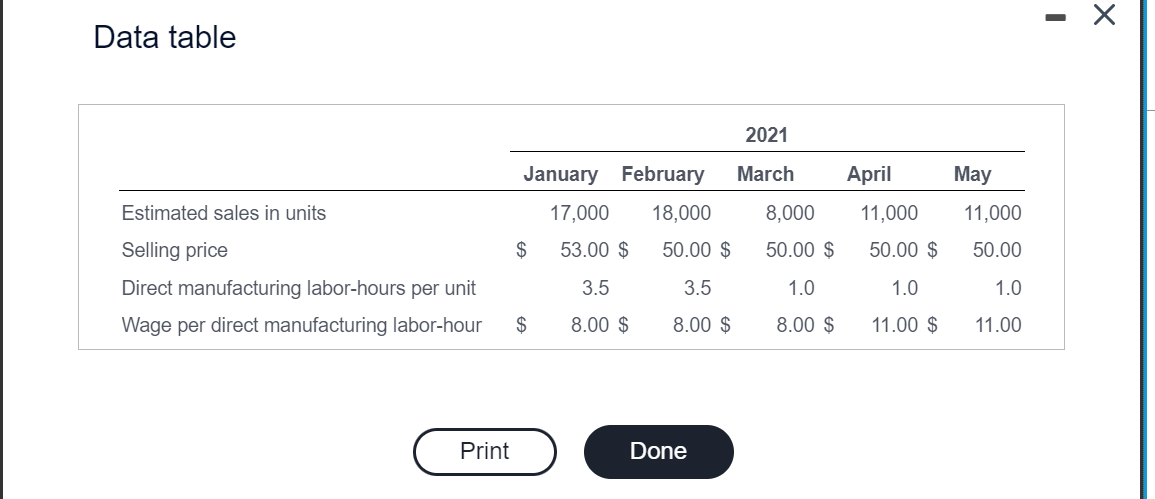Click Wage per direct manufacturing labor-hour label
The image size is (1155, 499).
coord(302,324)
